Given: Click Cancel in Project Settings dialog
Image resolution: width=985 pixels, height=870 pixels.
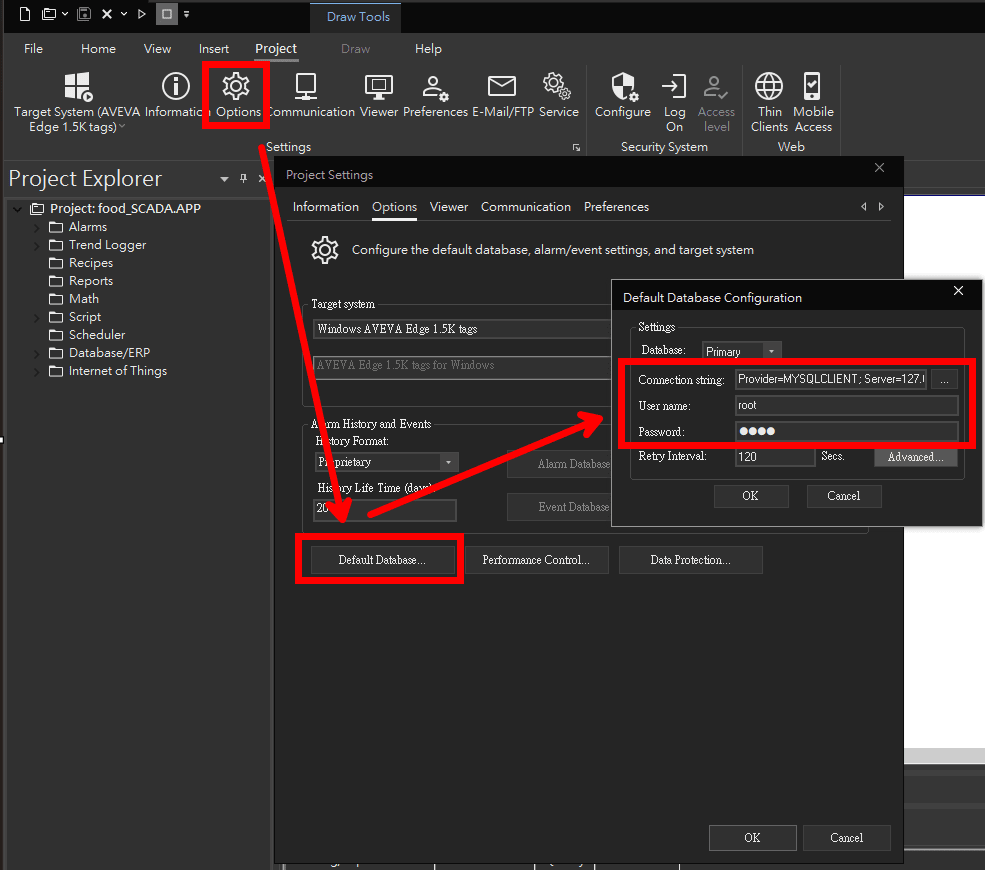Looking at the screenshot, I should [x=846, y=837].
